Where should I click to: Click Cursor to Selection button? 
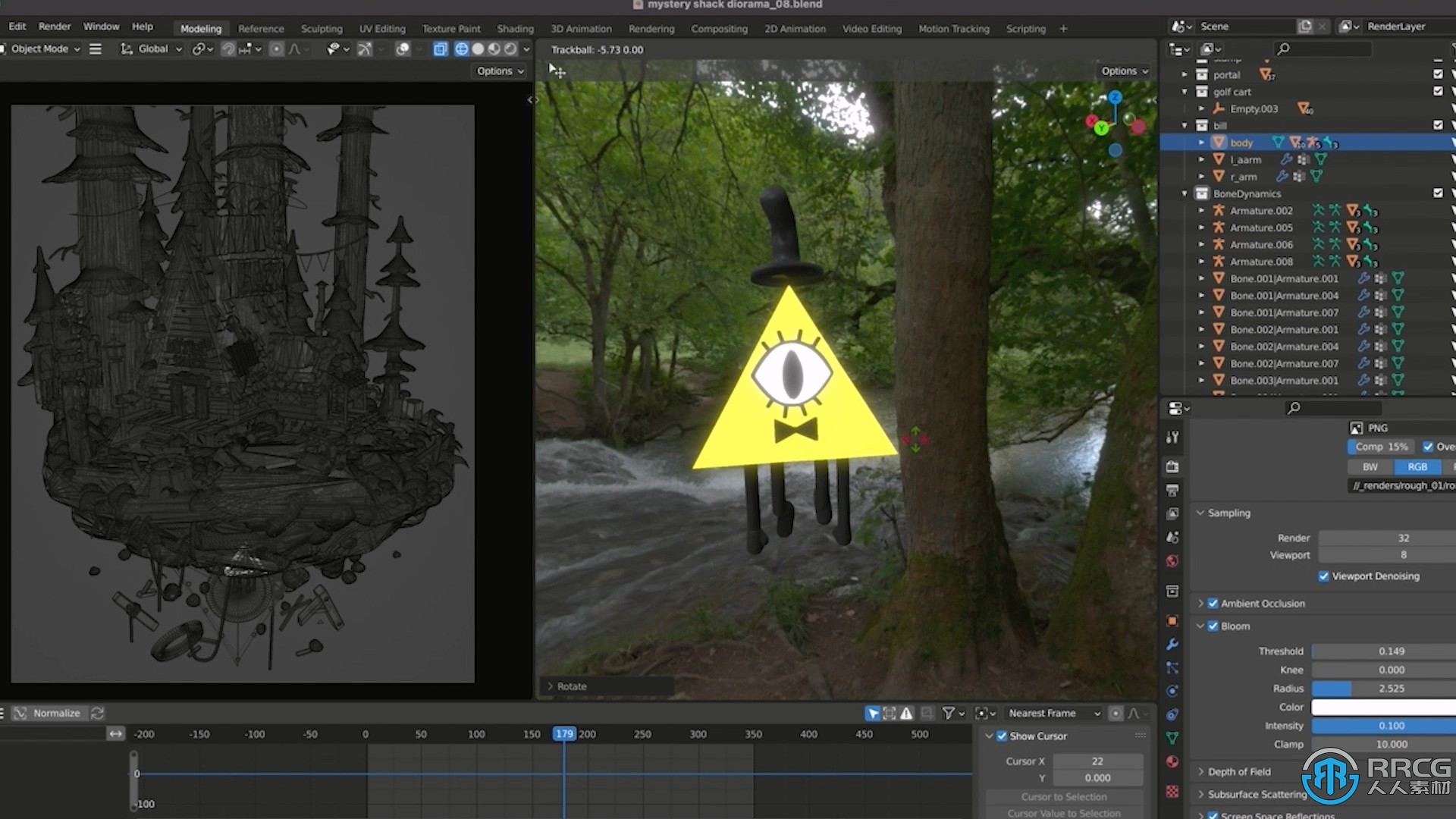[x=1064, y=796]
